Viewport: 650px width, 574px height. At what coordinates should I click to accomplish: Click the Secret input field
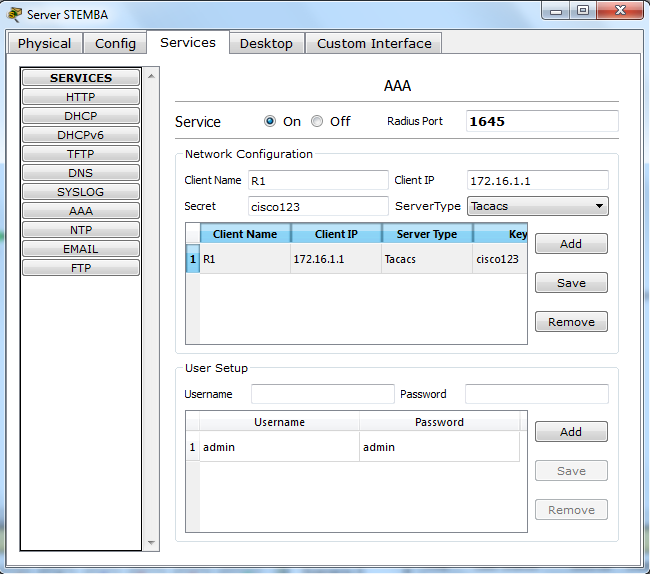click(x=318, y=206)
